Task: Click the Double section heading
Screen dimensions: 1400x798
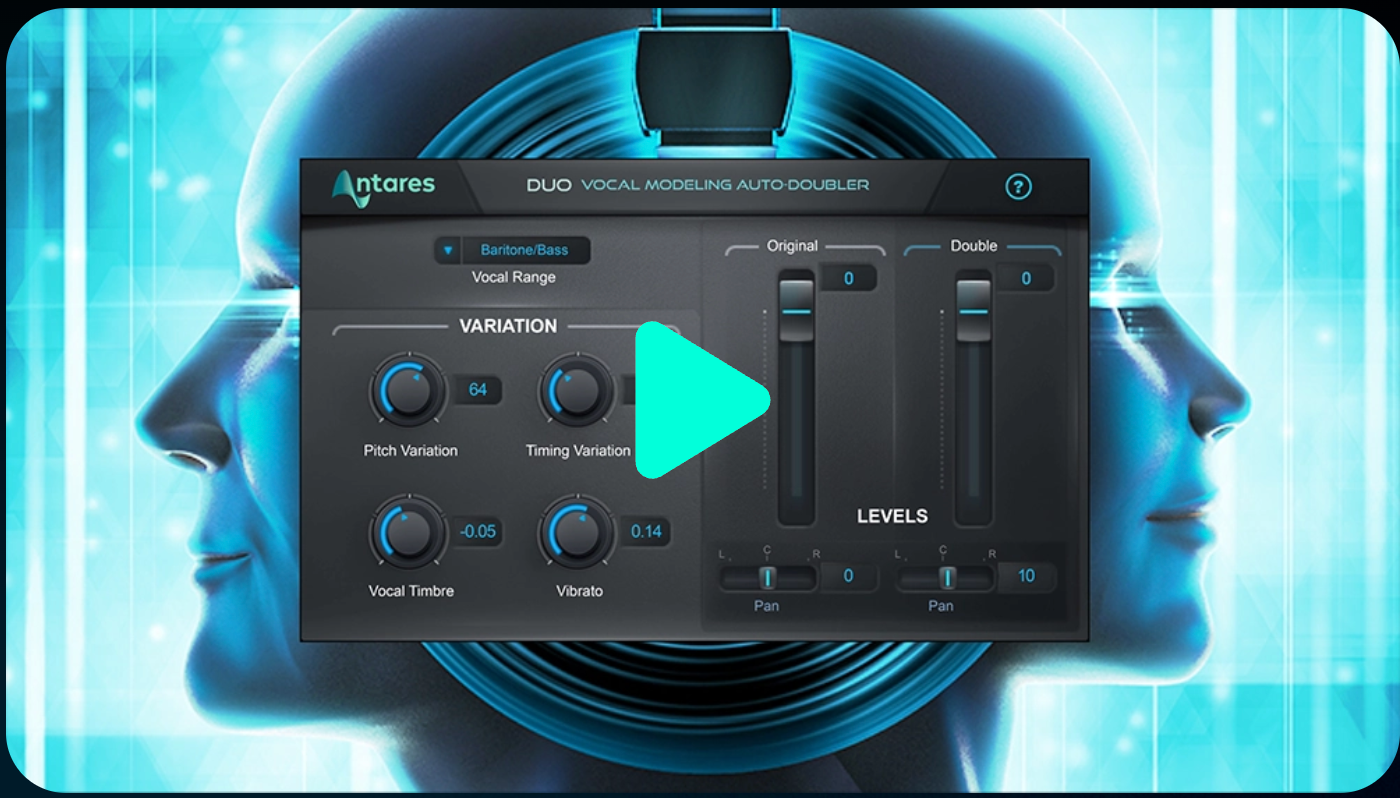Action: pos(974,246)
